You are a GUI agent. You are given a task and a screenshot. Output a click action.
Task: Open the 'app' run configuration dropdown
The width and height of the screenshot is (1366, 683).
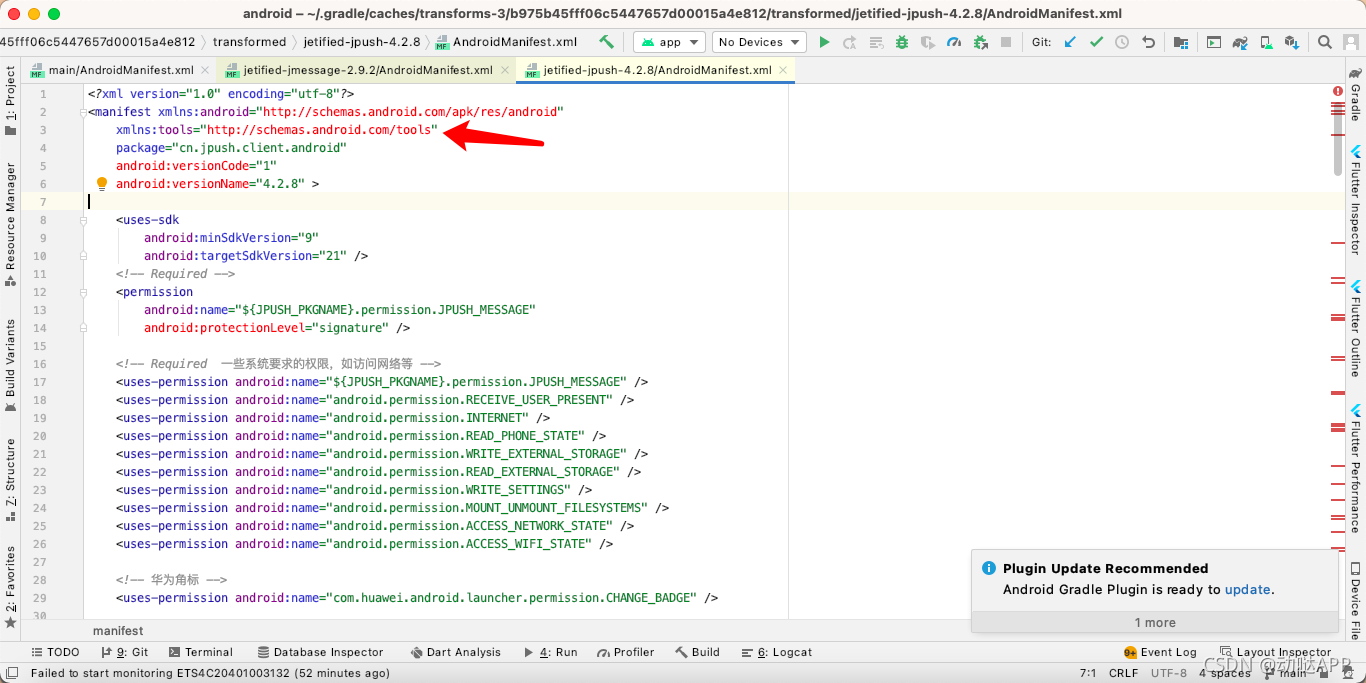tap(668, 42)
